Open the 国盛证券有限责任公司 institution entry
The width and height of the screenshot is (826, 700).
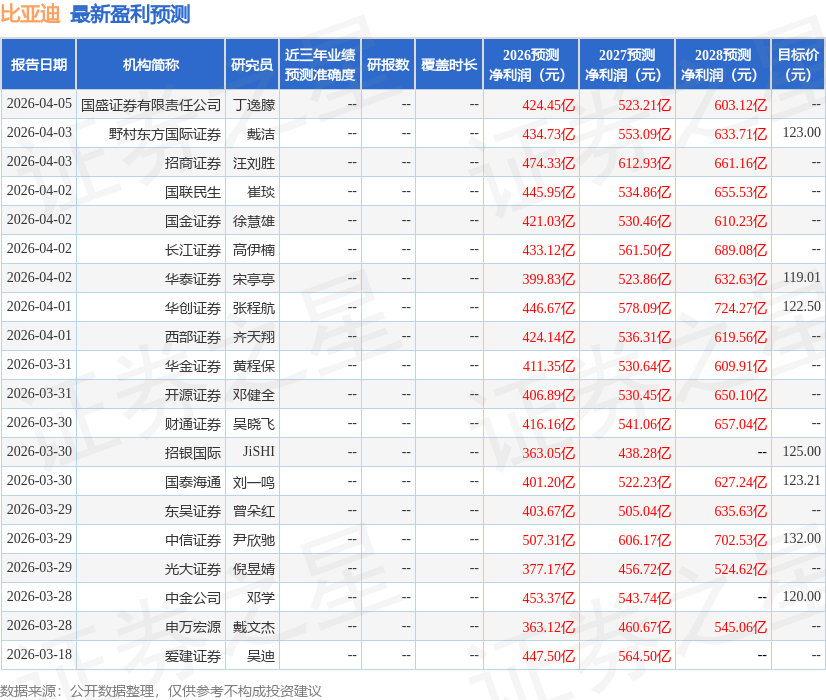151,104
